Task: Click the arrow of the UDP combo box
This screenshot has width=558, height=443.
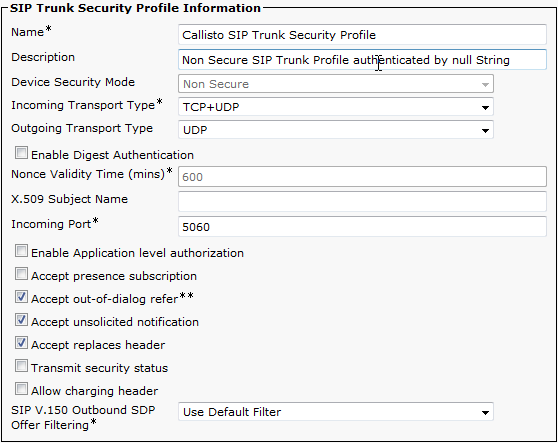Action: (485, 131)
